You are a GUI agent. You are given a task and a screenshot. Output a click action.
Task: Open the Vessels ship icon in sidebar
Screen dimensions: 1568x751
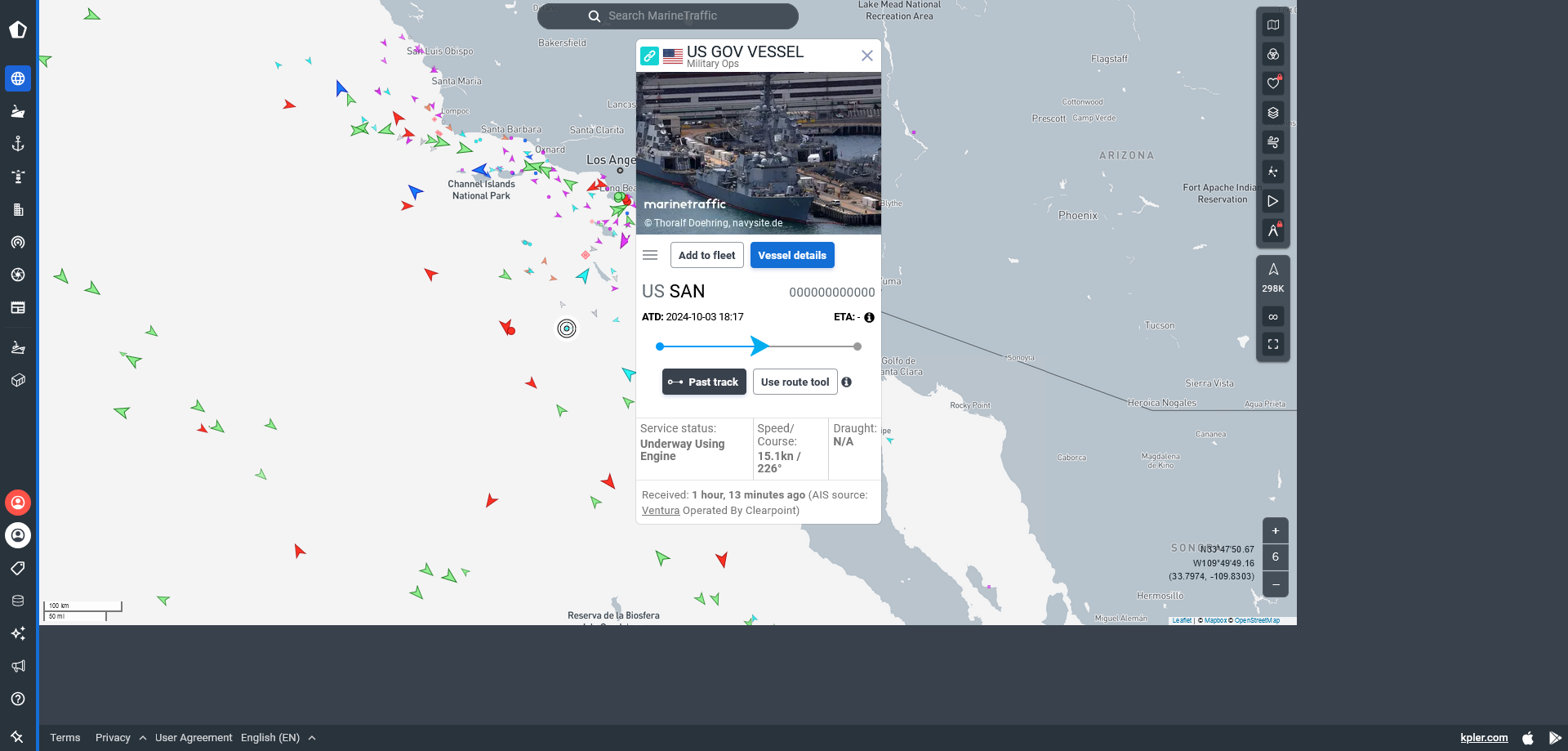[x=18, y=111]
